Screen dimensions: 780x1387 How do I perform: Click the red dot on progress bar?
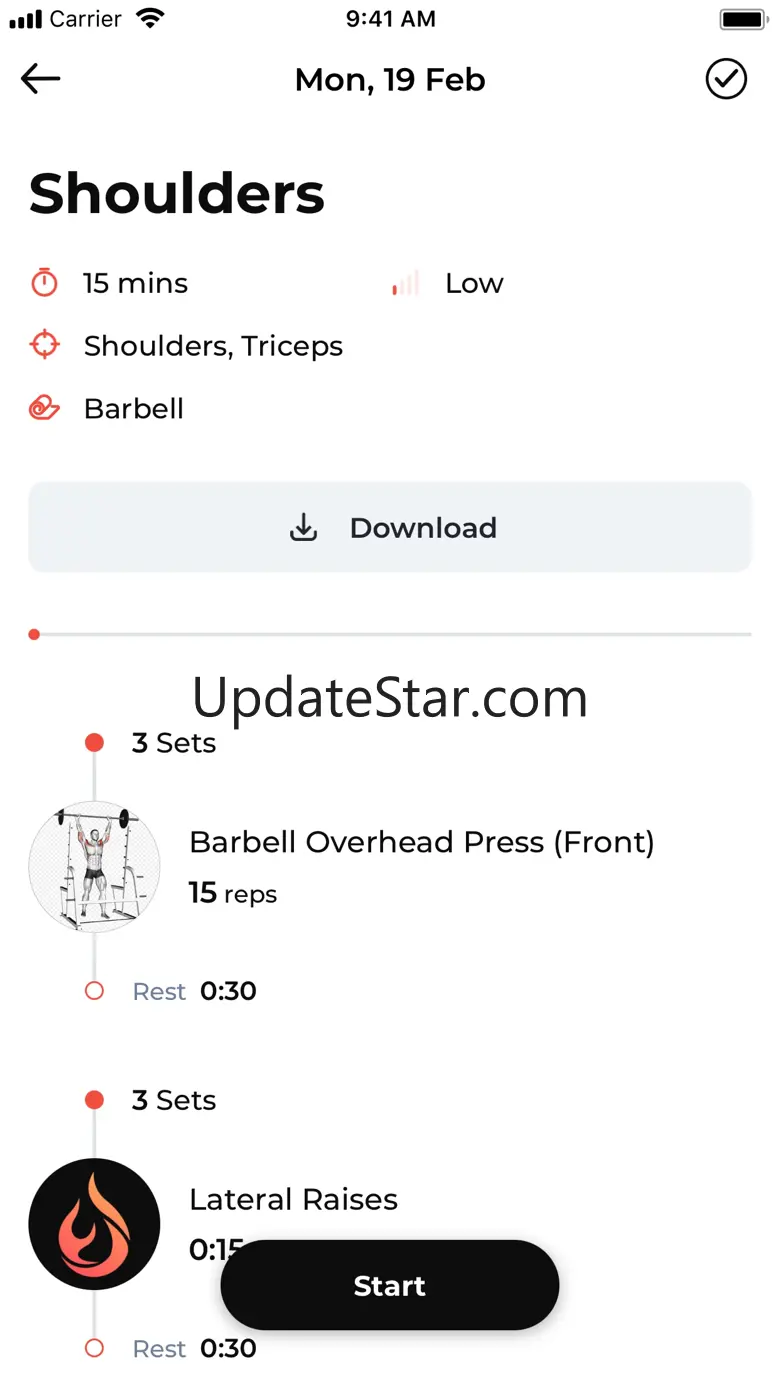pos(34,634)
